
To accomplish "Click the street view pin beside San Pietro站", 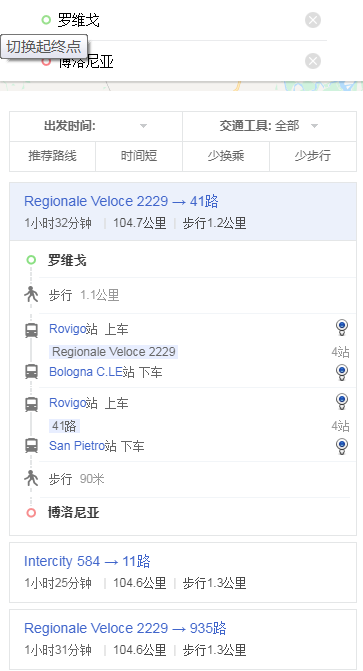I will [342, 446].
